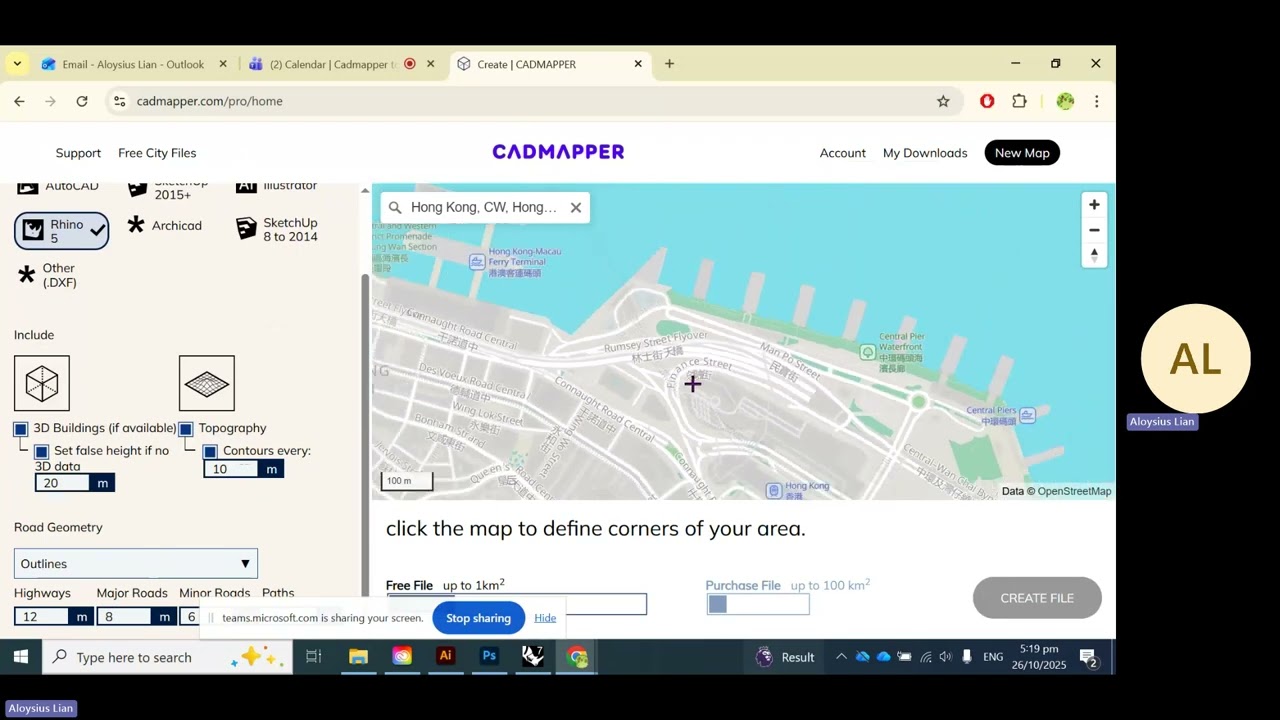Open Adobe Creative Cloud from the taskbar
1280x720 pixels.
pyautogui.click(x=402, y=657)
